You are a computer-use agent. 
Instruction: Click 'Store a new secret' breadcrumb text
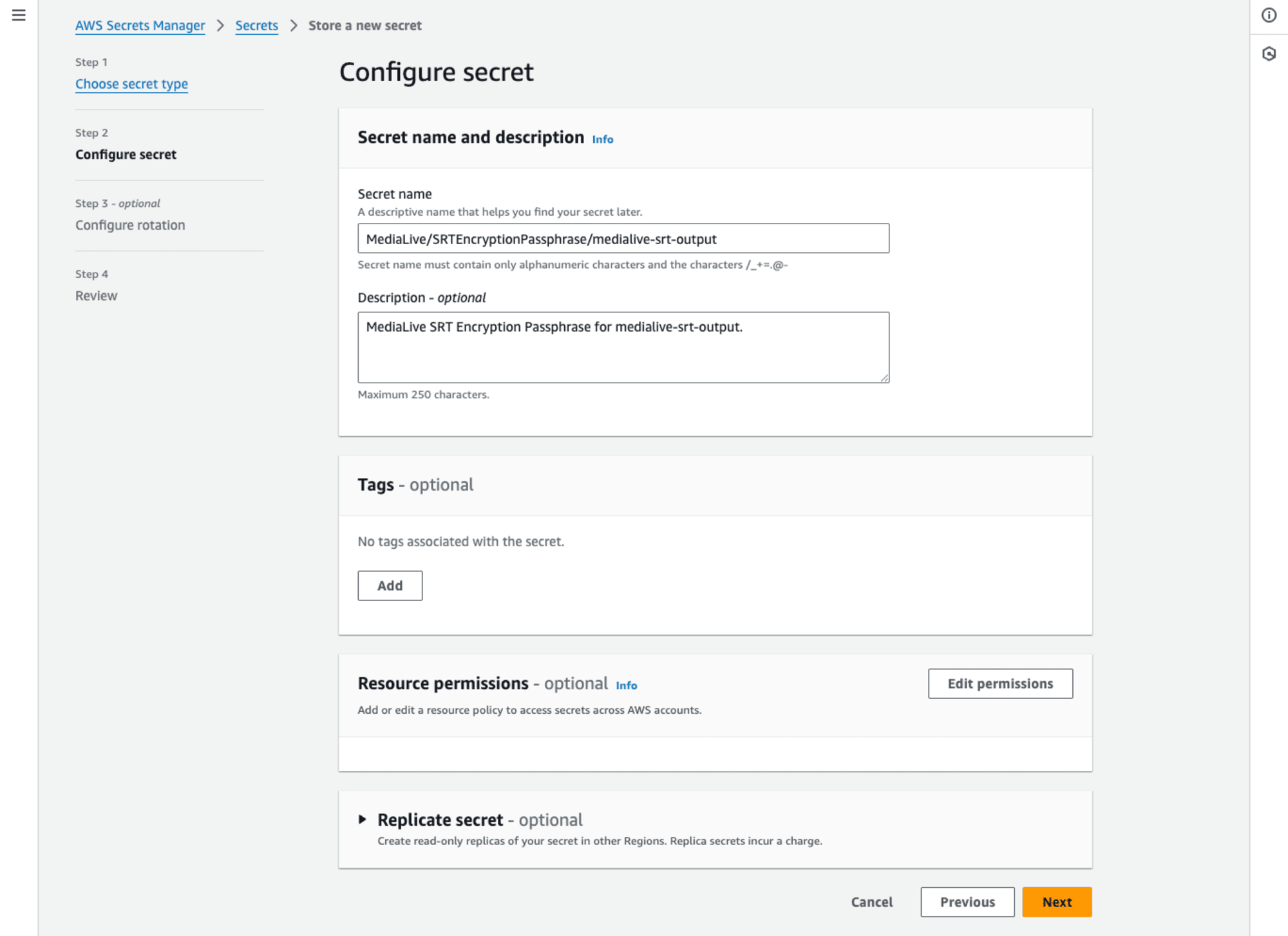click(365, 26)
